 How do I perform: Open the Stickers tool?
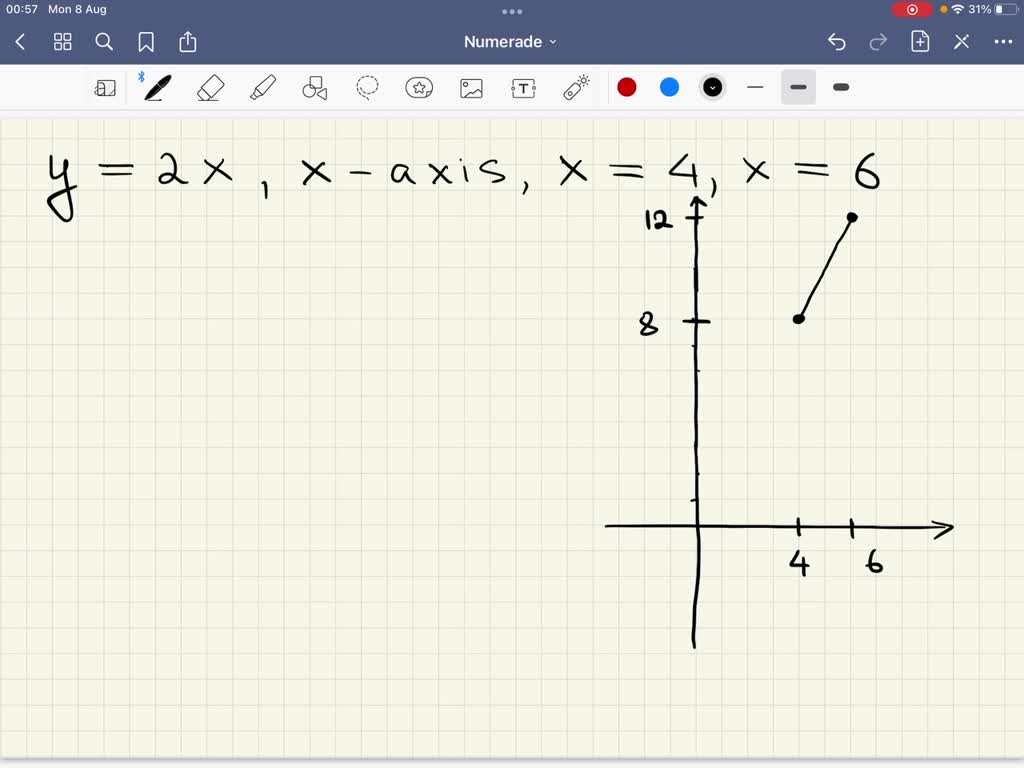[419, 87]
